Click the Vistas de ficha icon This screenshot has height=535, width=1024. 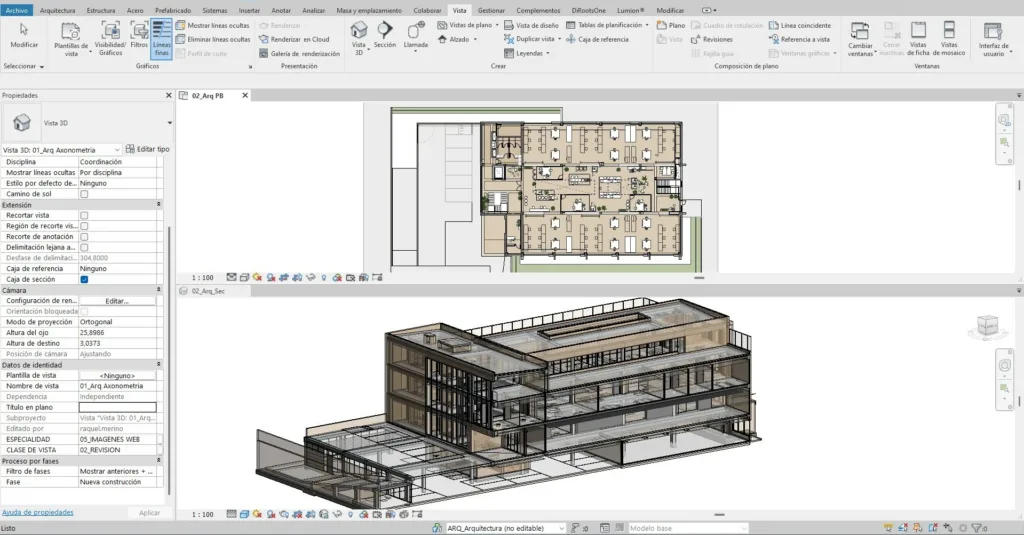tap(918, 35)
